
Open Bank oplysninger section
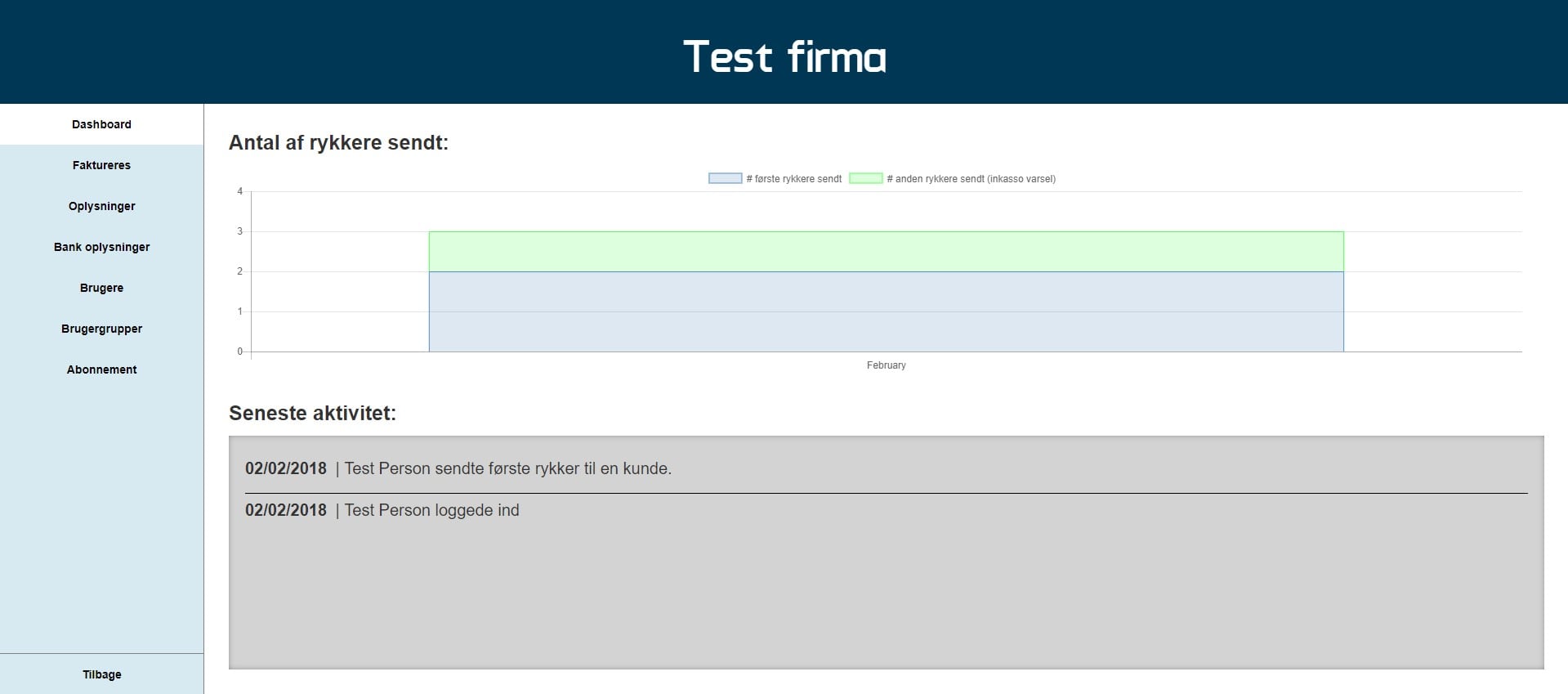[101, 247]
